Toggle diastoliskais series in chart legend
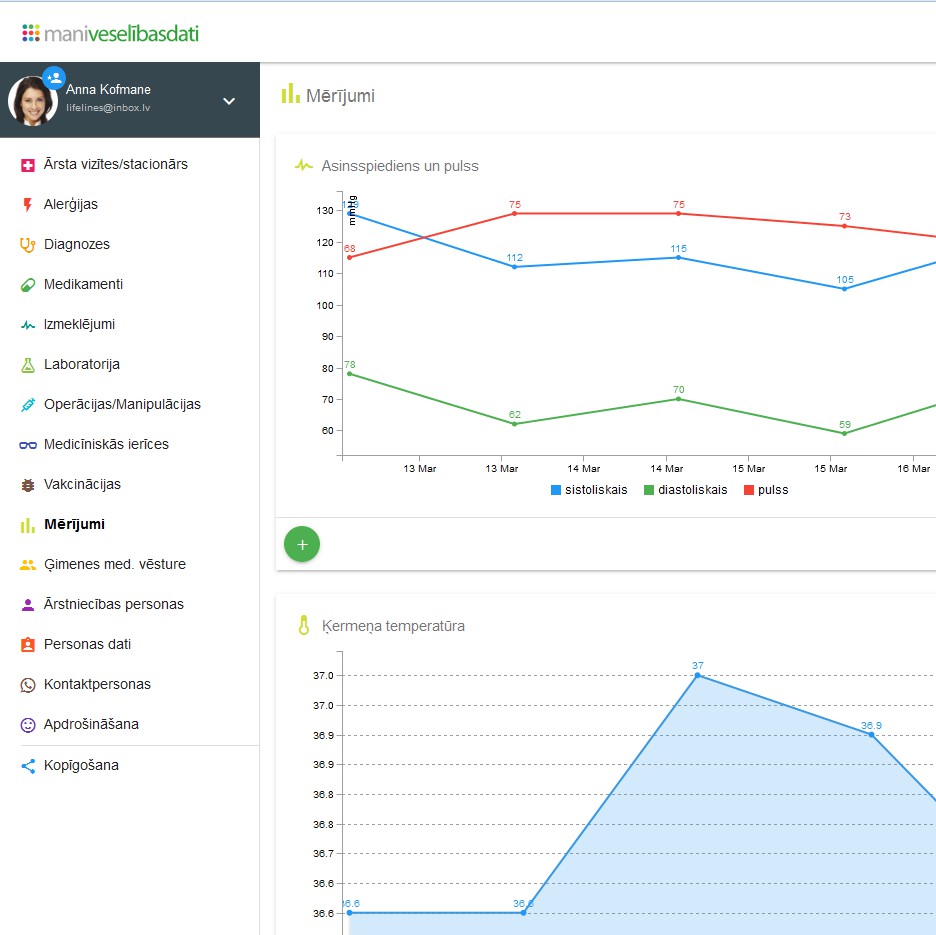 pyautogui.click(x=685, y=490)
